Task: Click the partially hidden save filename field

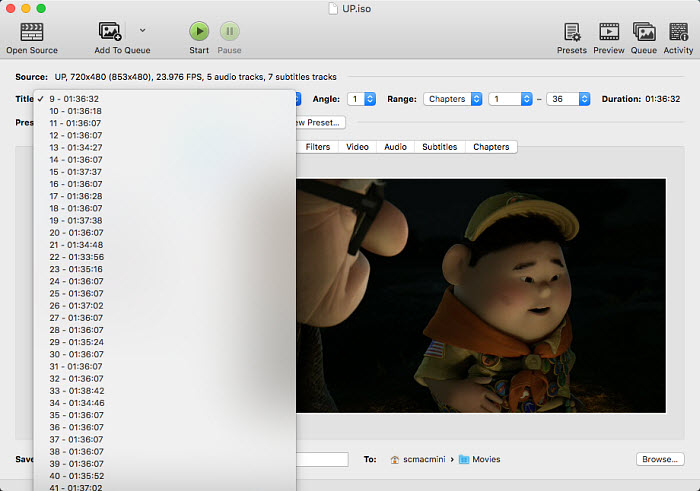Action: click(322, 459)
